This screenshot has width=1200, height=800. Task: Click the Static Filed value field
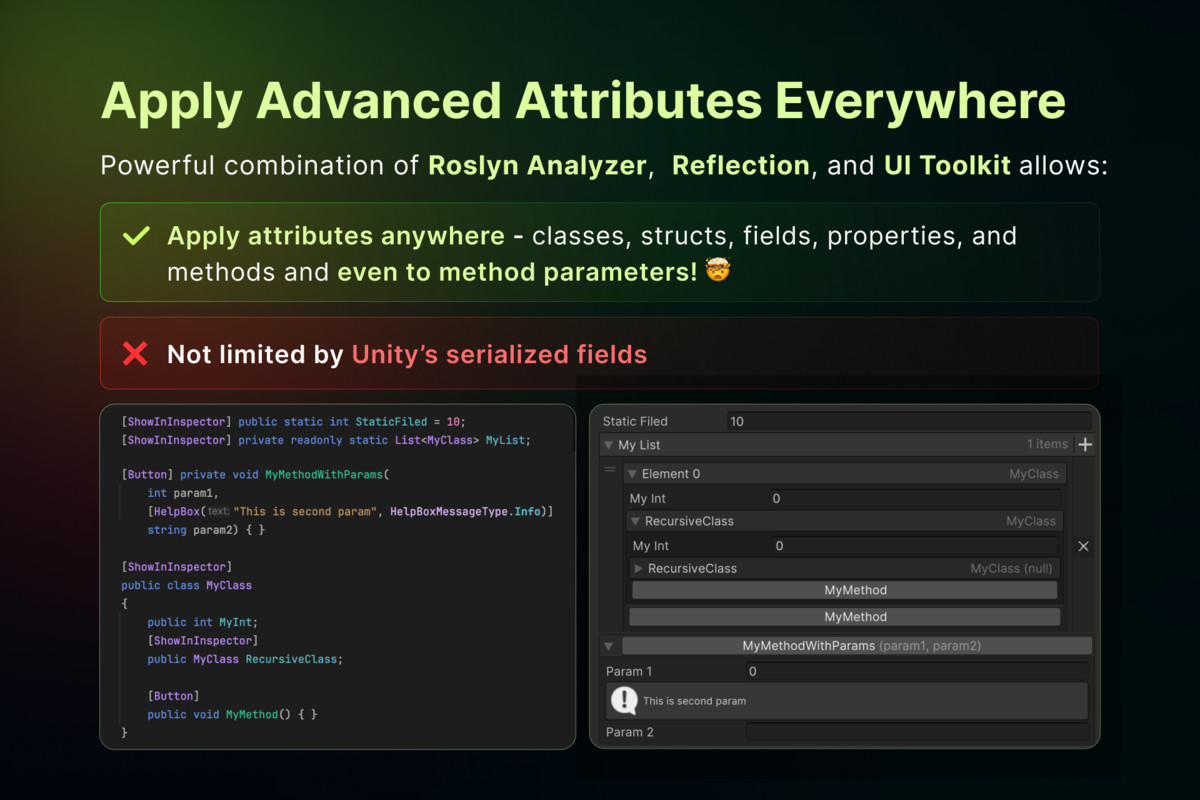point(908,421)
